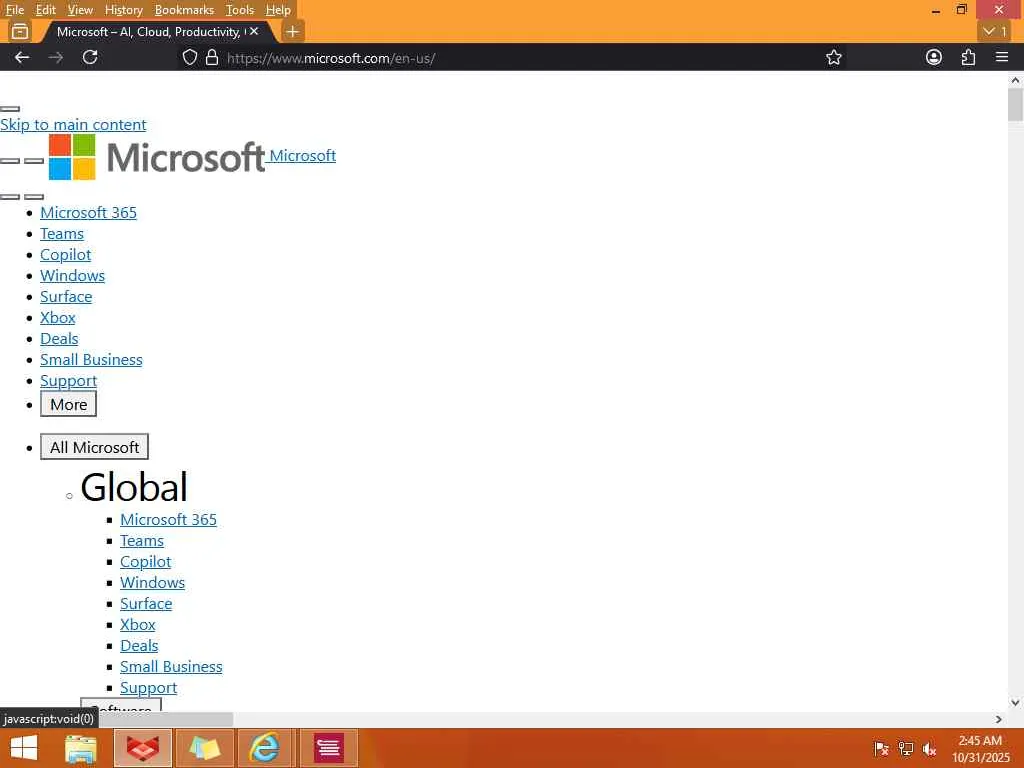
Task: Open Microsoft 365 under Global
Action: click(x=168, y=520)
